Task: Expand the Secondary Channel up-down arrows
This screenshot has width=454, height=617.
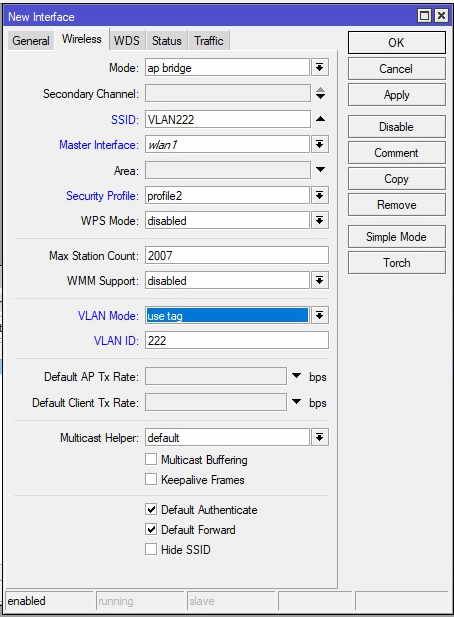Action: pos(320,94)
